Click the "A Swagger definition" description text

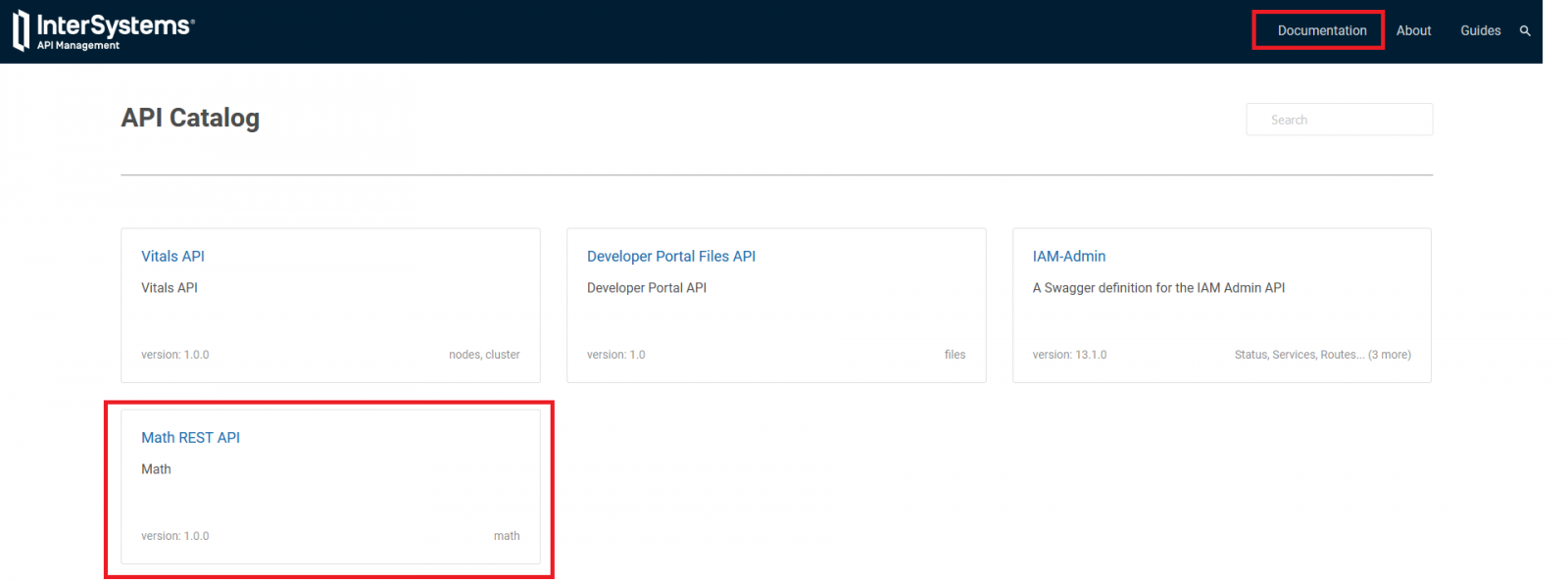pyautogui.click(x=1157, y=288)
